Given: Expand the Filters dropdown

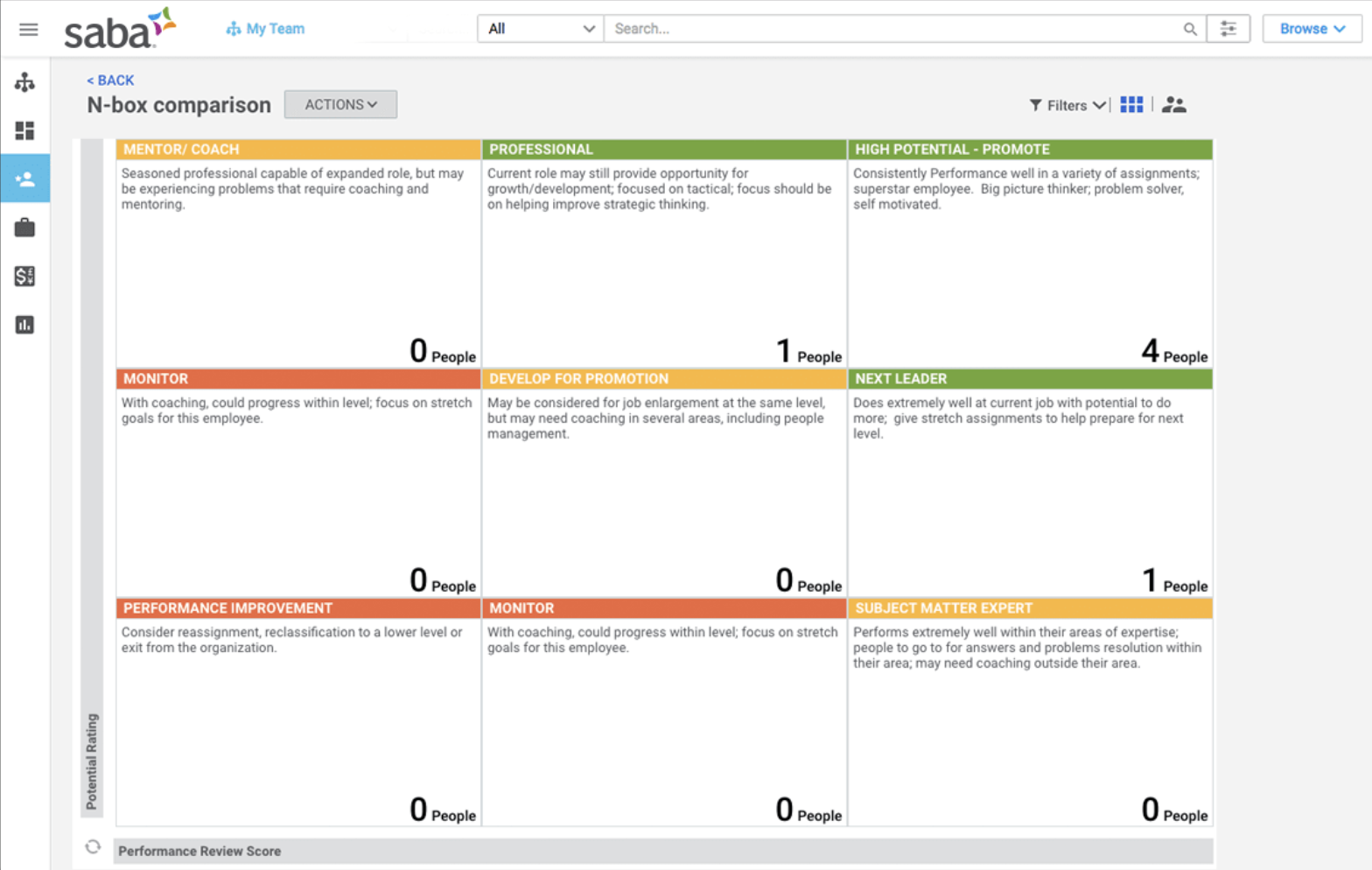Looking at the screenshot, I should click(x=1067, y=105).
